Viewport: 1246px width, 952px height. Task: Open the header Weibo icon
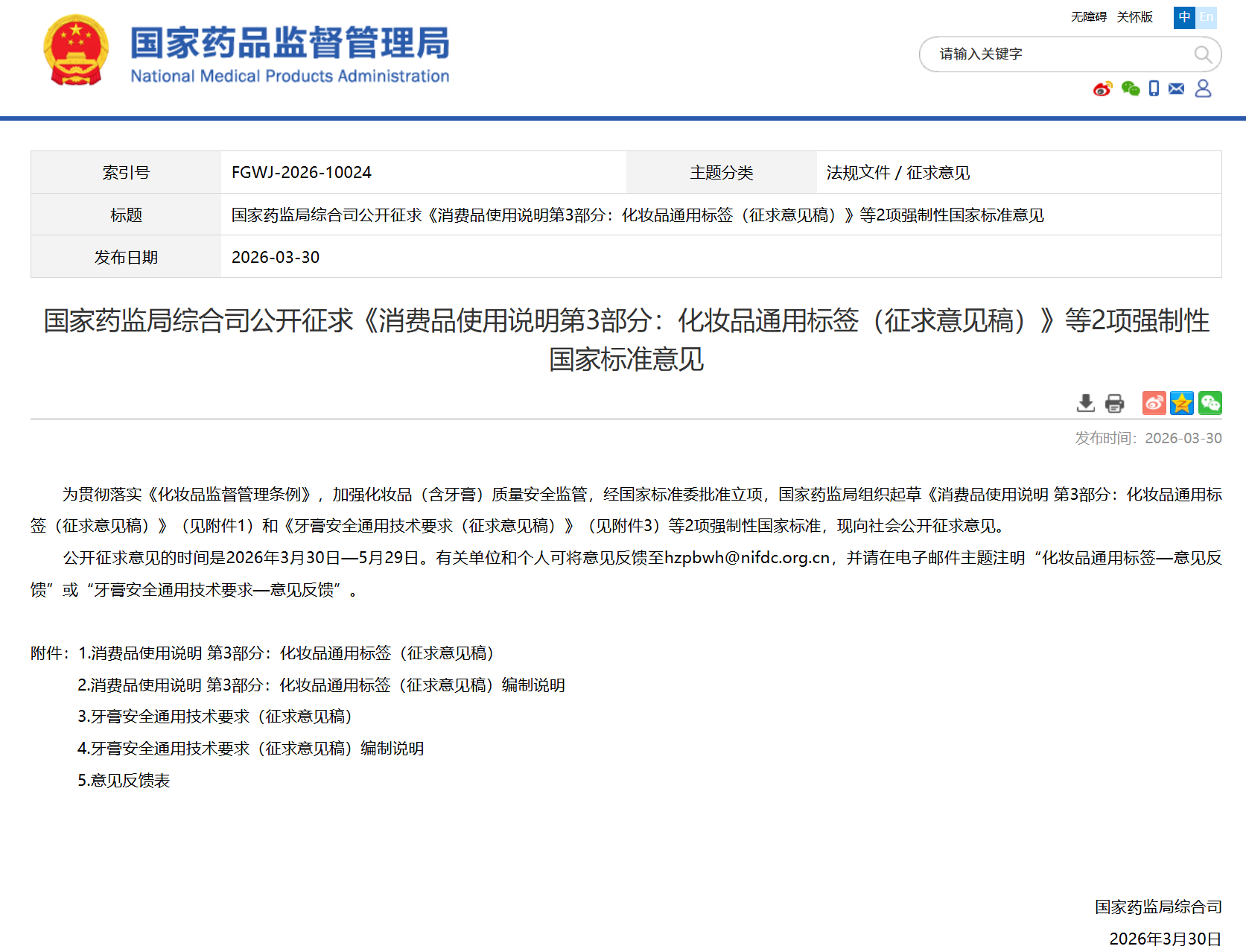[x=1102, y=89]
